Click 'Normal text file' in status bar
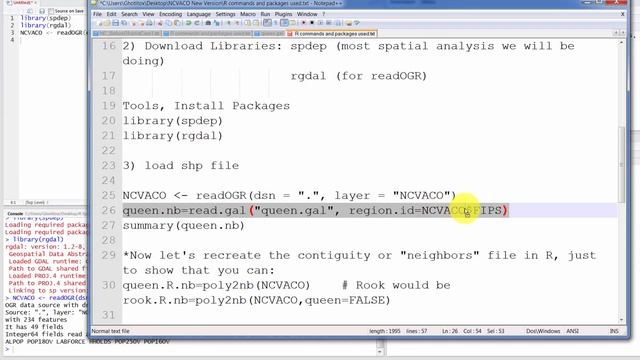This screenshot has width=640, height=360. [111, 331]
